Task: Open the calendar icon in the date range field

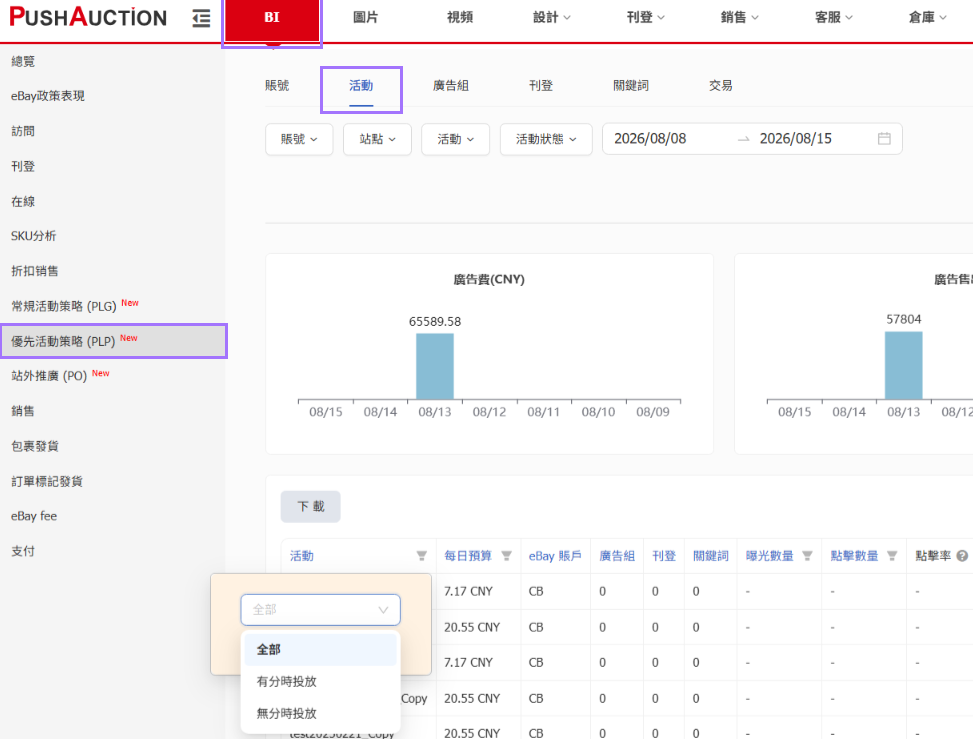Action: pos(884,138)
